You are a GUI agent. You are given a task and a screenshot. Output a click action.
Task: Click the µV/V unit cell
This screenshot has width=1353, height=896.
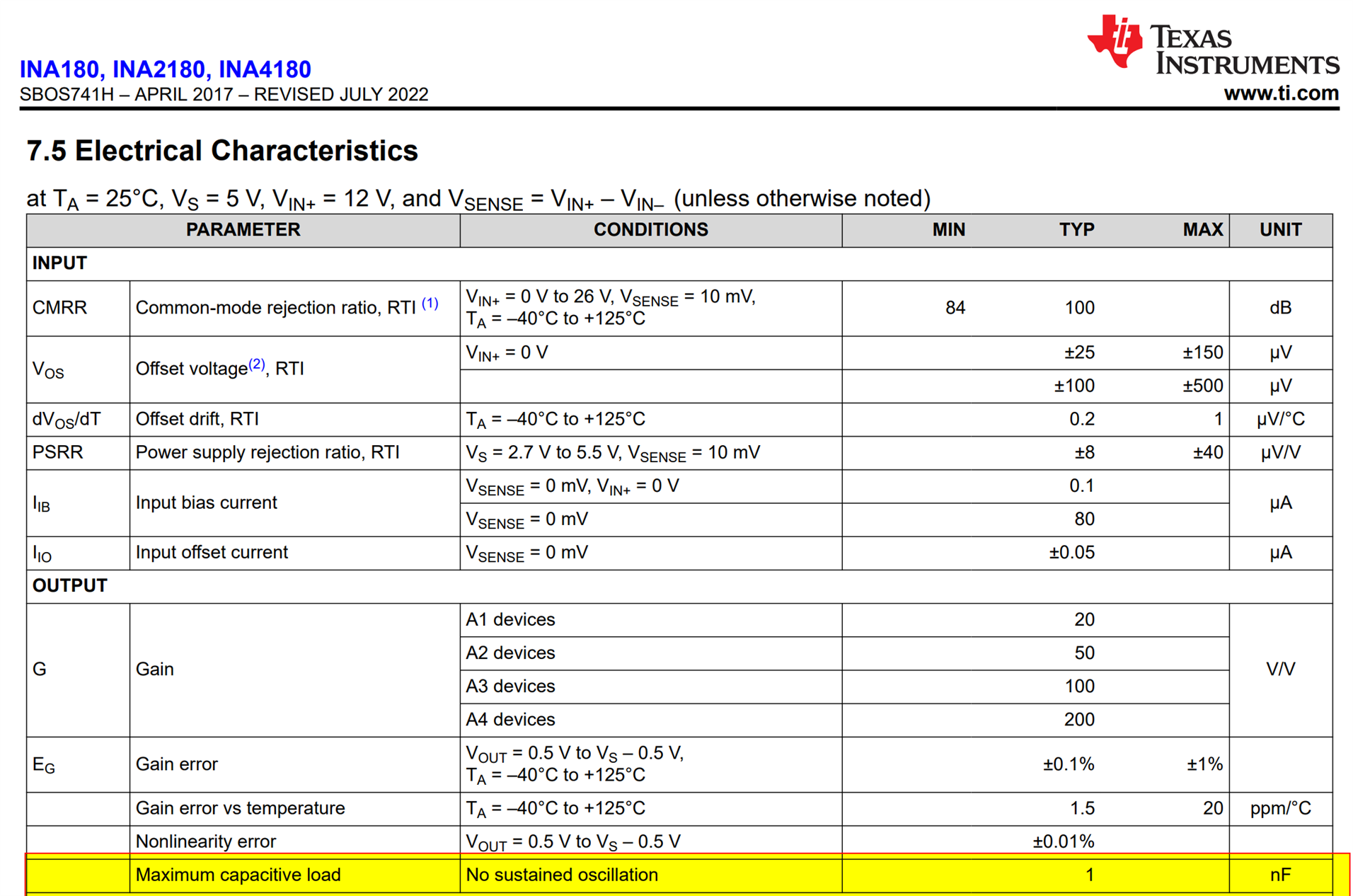tap(1280, 453)
